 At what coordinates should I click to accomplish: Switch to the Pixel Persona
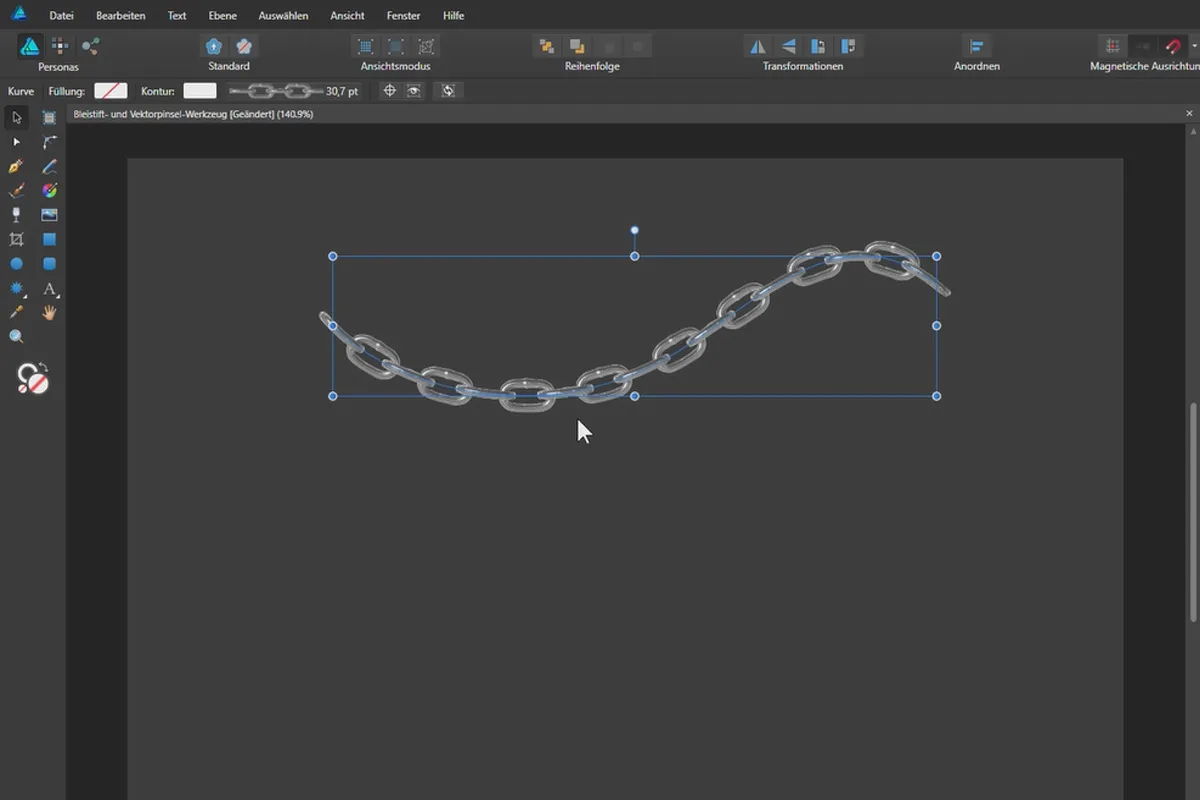60,46
